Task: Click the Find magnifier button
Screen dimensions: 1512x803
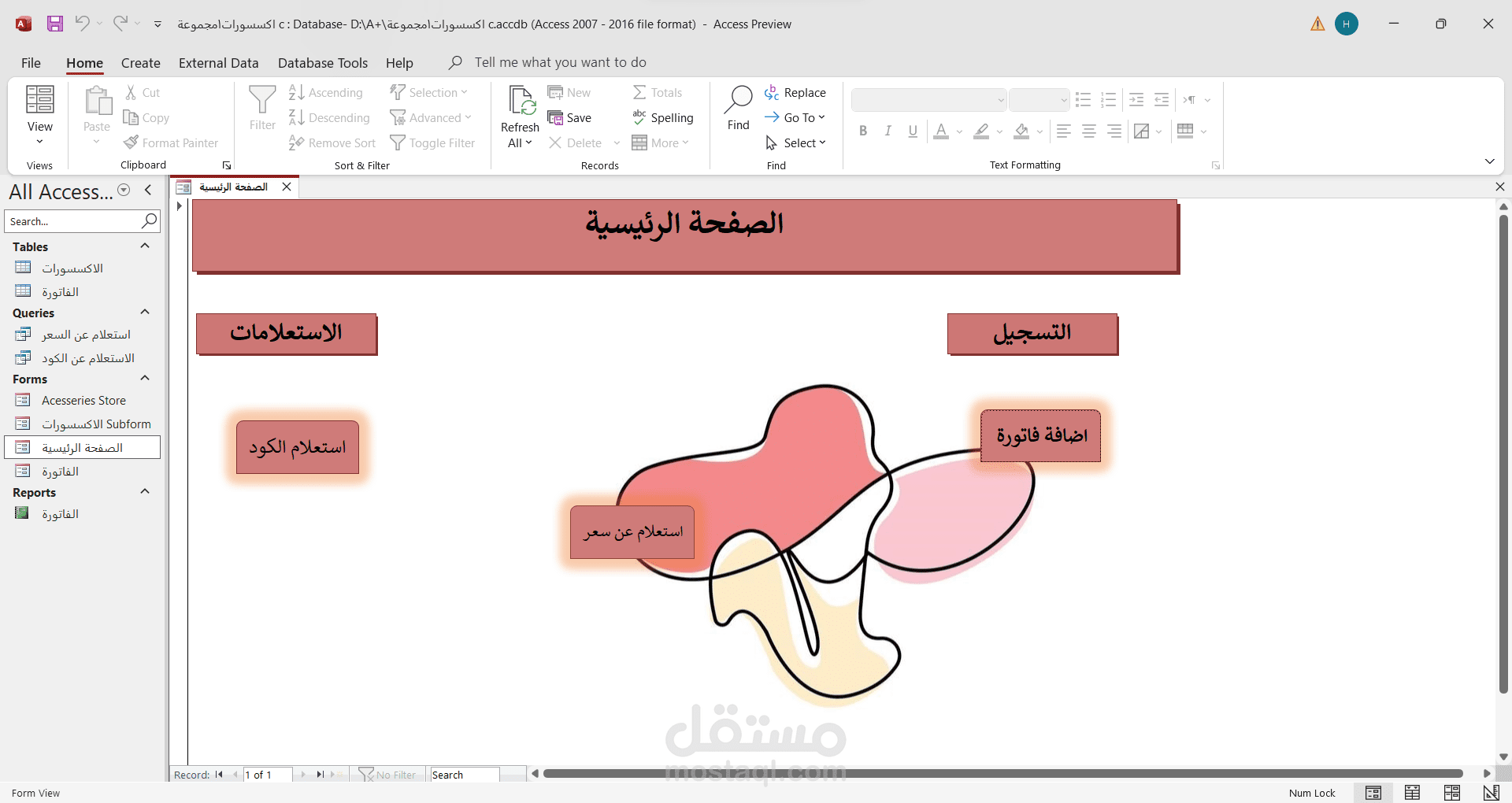Action: point(739,109)
